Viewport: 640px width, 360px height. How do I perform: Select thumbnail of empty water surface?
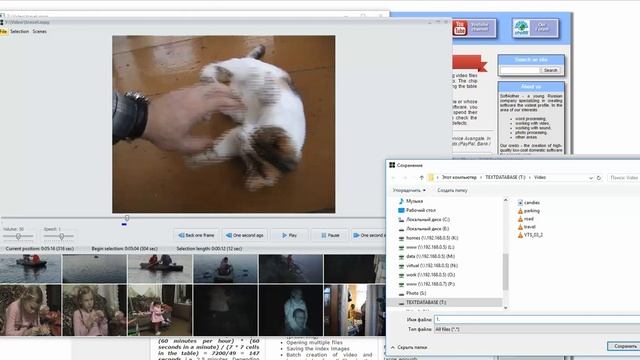click(94, 269)
